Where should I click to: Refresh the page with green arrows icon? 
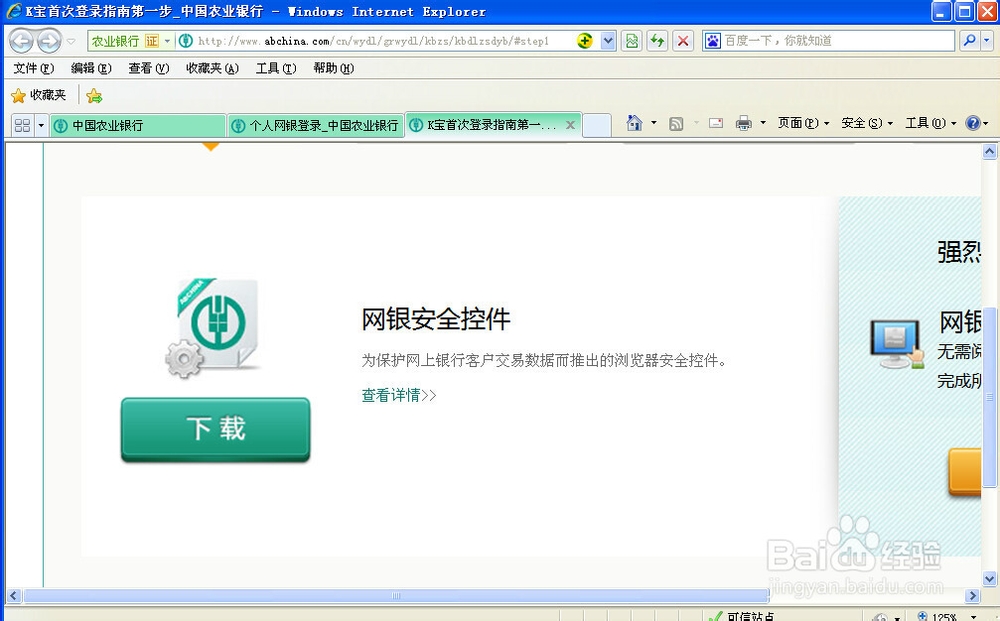[657, 41]
